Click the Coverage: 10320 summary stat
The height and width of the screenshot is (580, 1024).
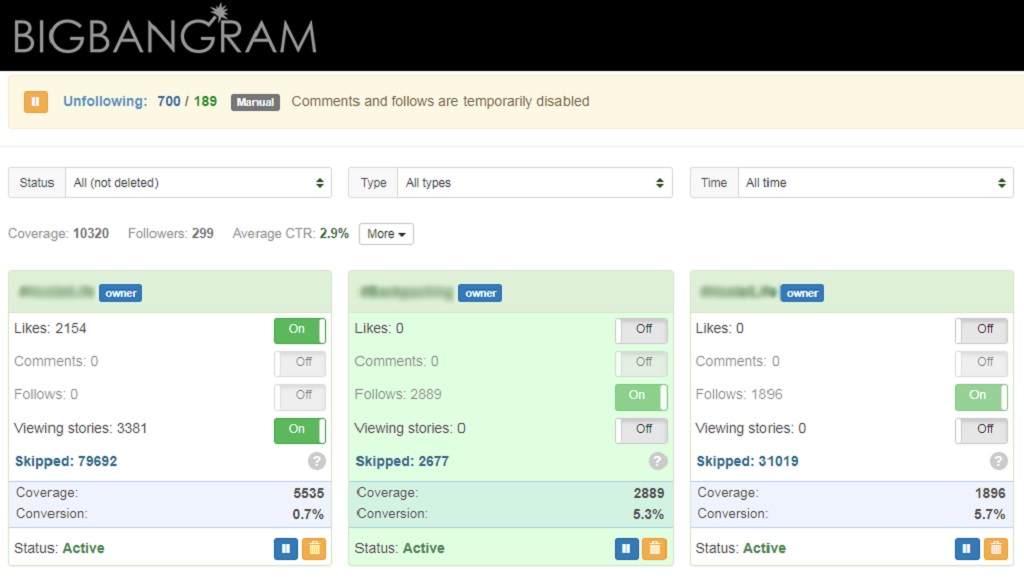tap(58, 234)
